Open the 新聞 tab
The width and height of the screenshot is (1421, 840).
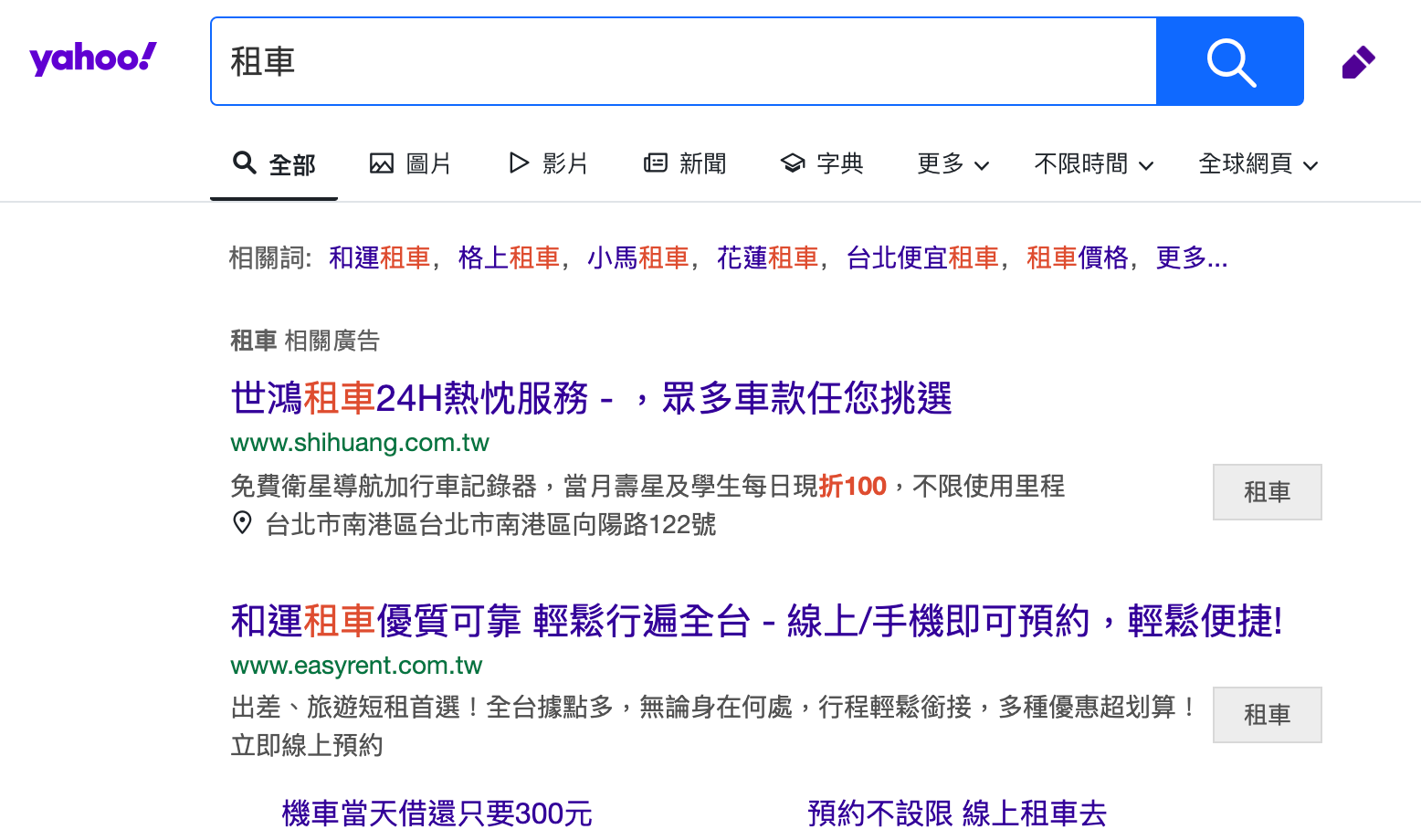pos(685,164)
